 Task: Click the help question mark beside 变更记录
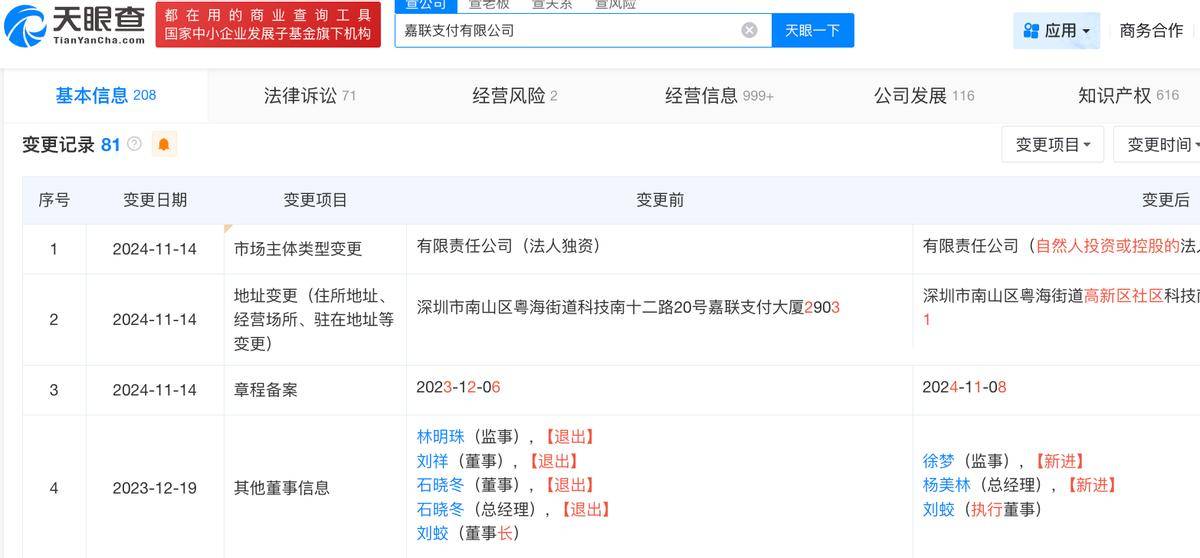coord(134,145)
